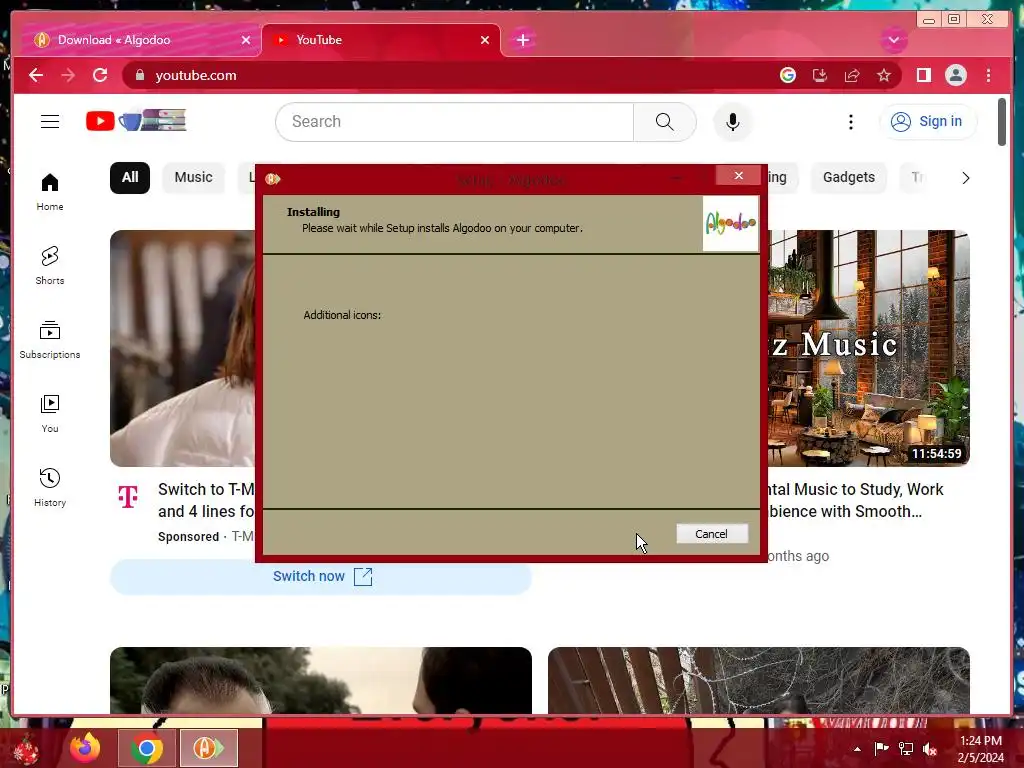Close the YouTube tab

pyautogui.click(x=485, y=40)
